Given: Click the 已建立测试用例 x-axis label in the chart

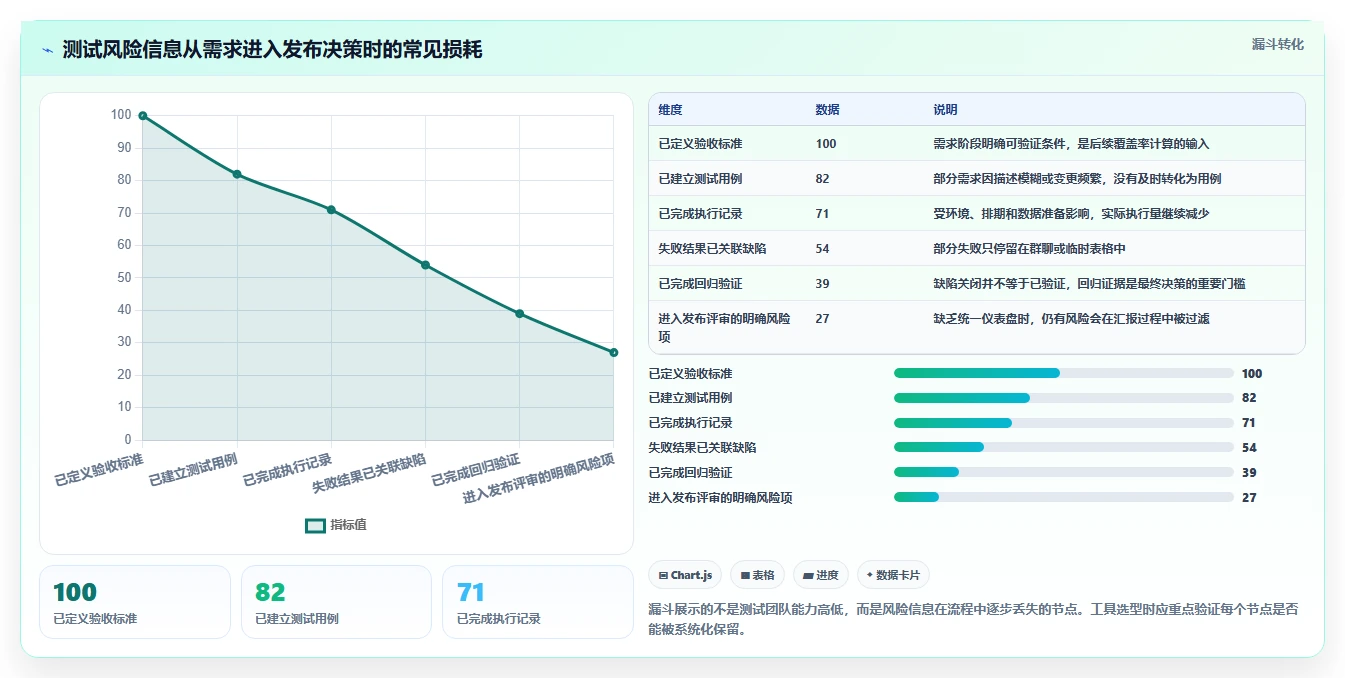Looking at the screenshot, I should pyautogui.click(x=193, y=469).
